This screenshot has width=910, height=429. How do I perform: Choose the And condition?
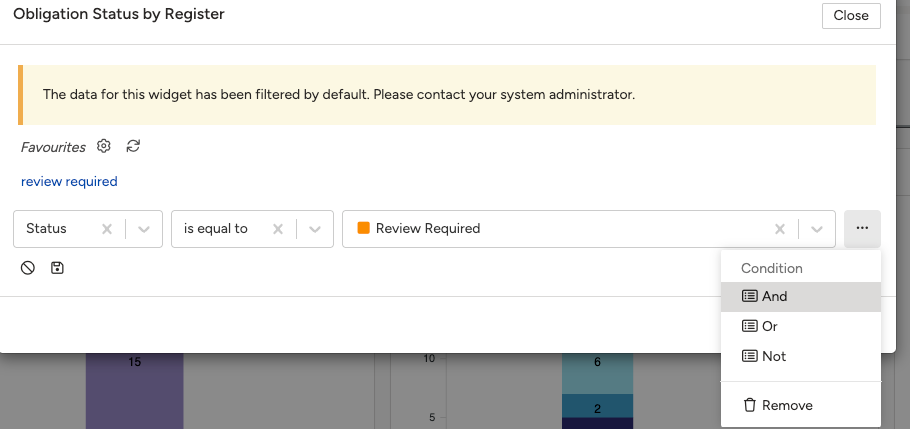tap(801, 297)
